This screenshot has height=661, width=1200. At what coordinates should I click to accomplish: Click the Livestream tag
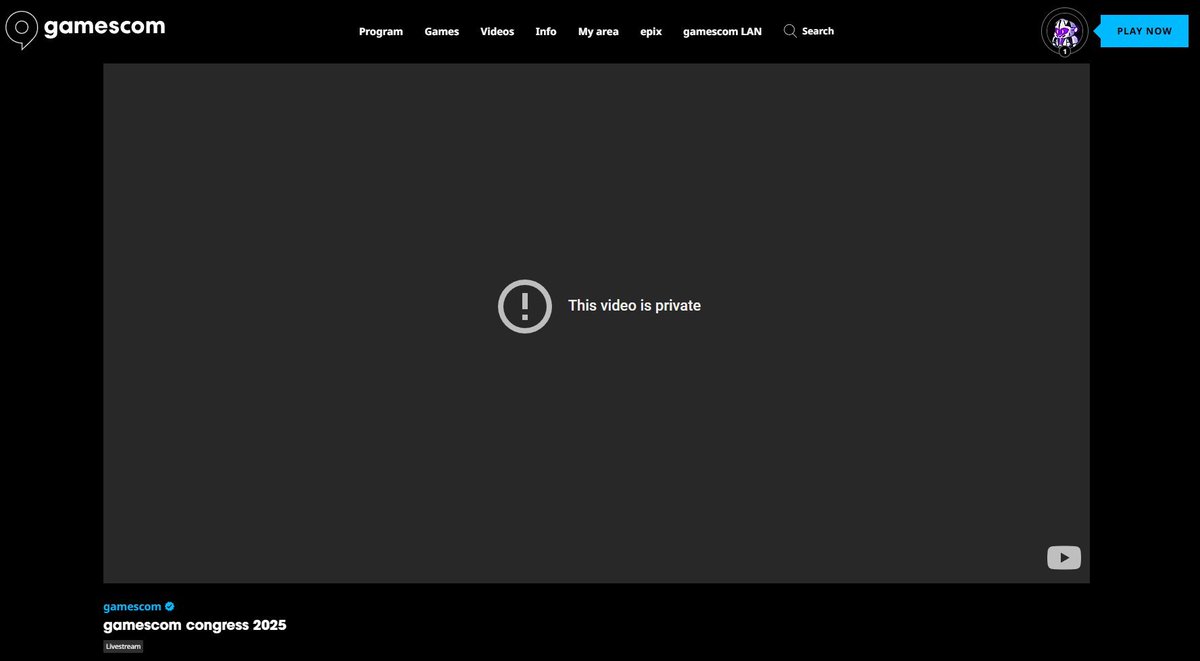[124, 647]
